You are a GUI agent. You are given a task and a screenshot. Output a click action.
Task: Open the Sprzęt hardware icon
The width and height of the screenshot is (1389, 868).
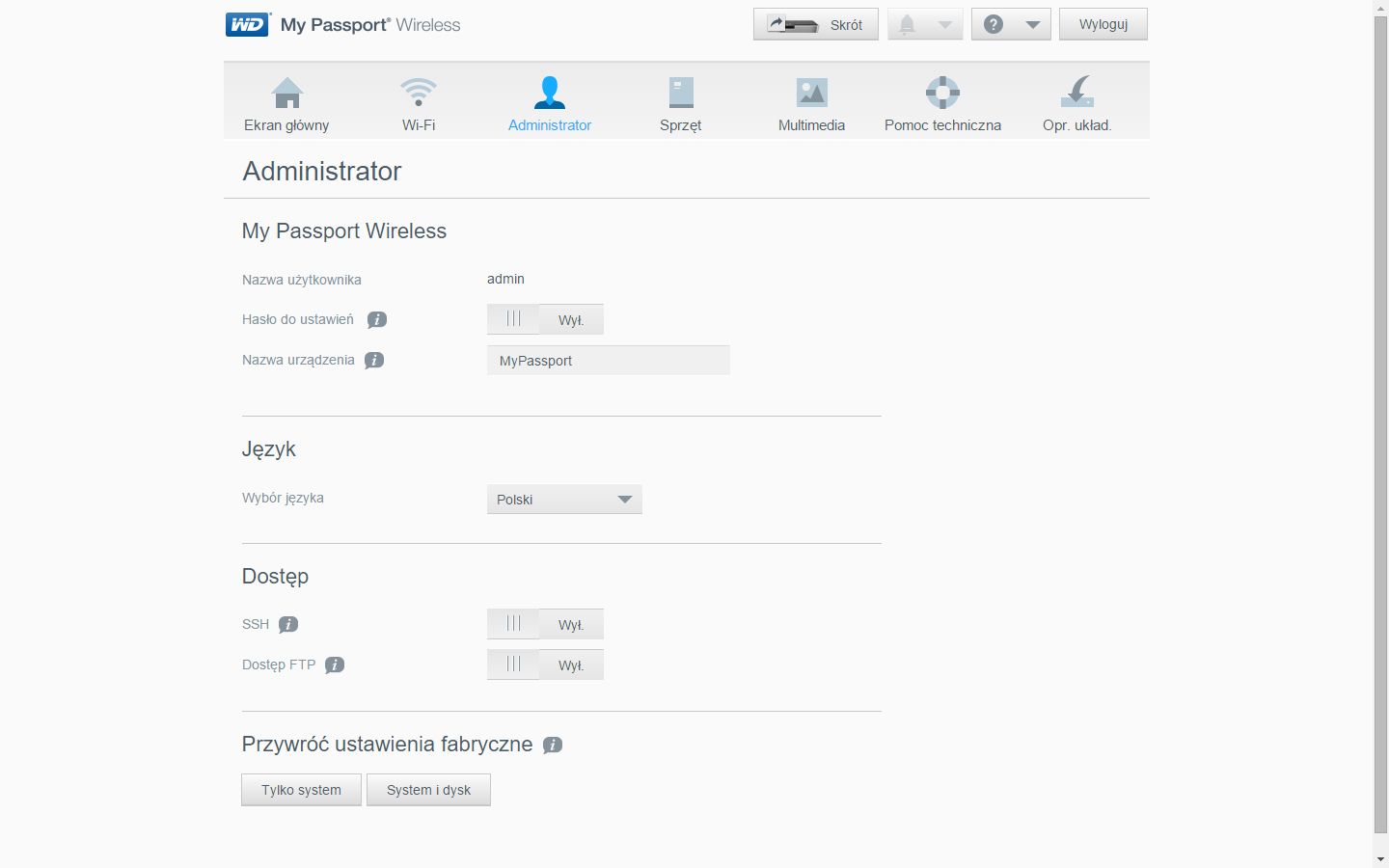(680, 94)
